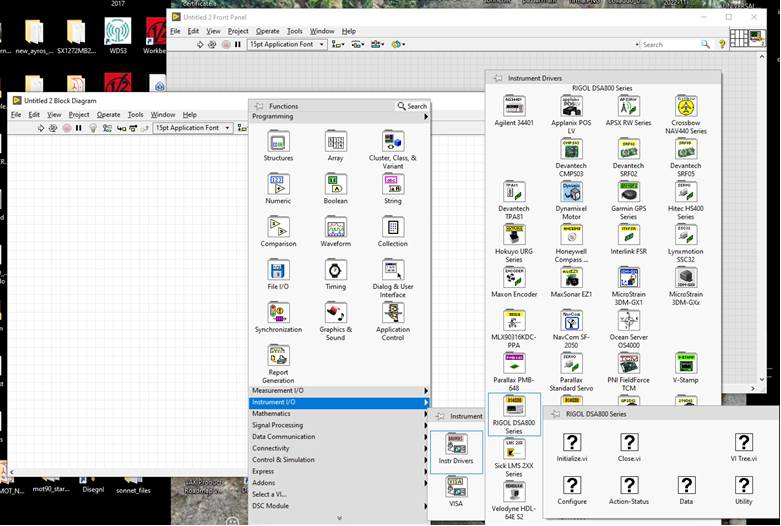This screenshot has height=526, width=781.
Task: Select the Agilent 34401 driver
Action: pyautogui.click(x=514, y=106)
